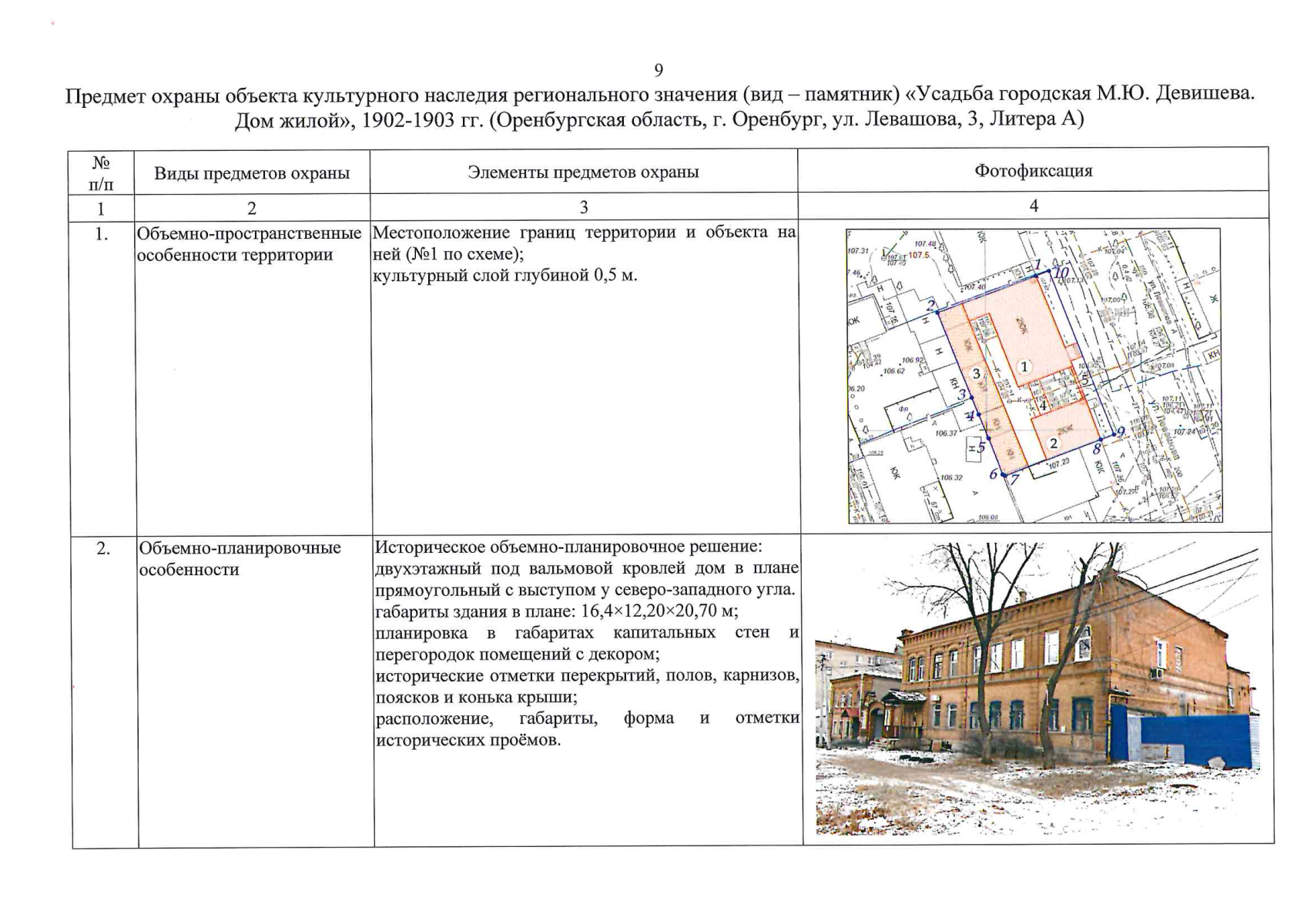The image size is (1307, 924).
Task: Click blue boundary point 8 on map
Action: point(1096,448)
